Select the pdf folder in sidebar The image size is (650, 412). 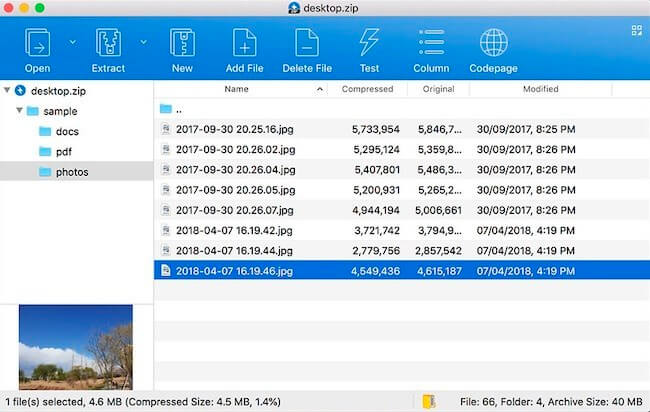point(63,151)
